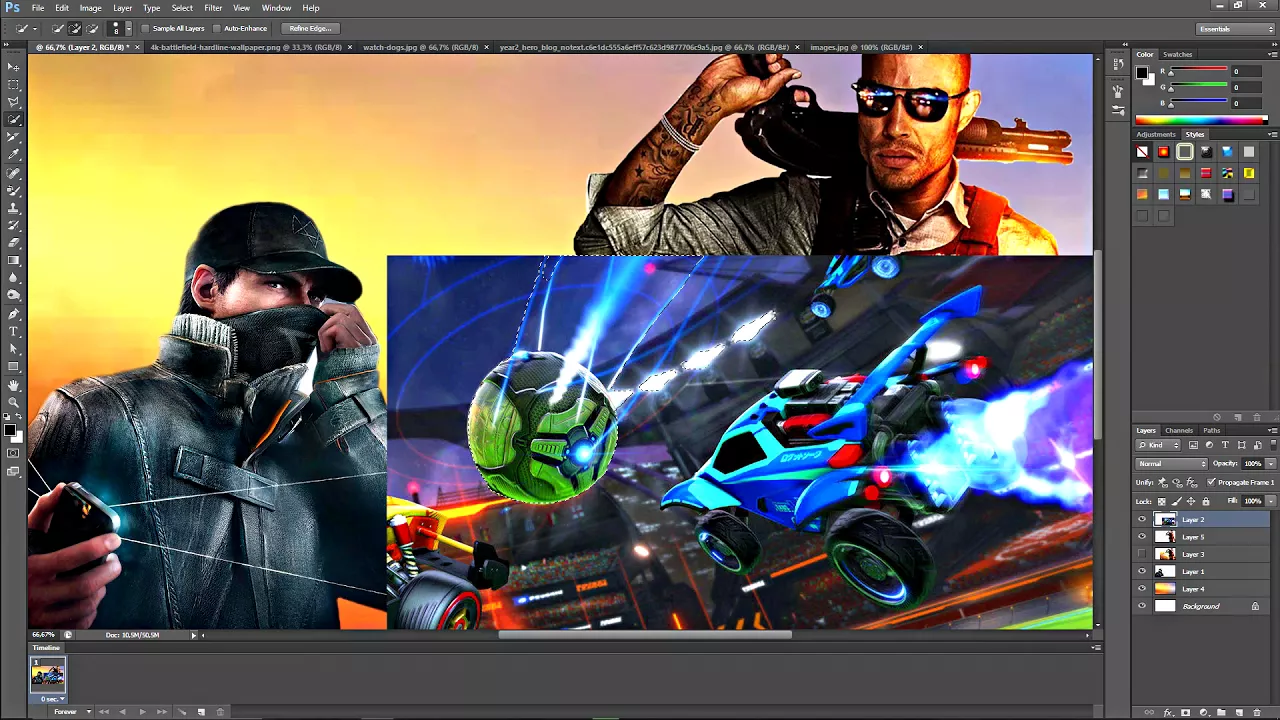Hide Layer 5 visibility eye
Screen dimensions: 1280x720
[1142, 537]
